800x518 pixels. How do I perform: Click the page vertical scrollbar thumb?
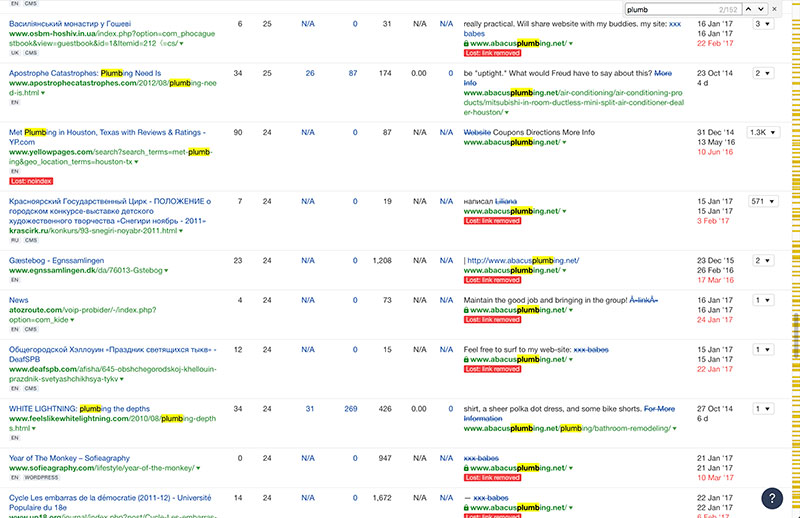(796, 336)
